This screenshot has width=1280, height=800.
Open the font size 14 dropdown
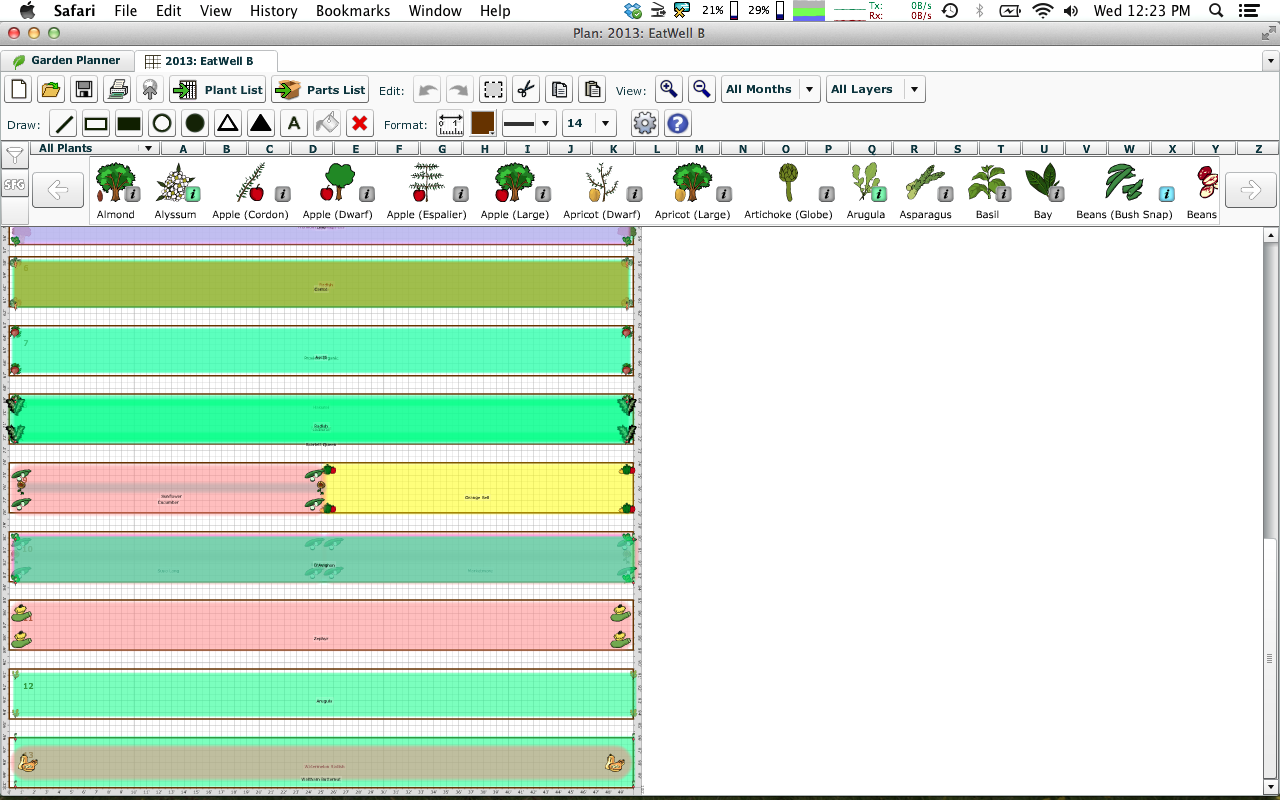pyautogui.click(x=589, y=124)
